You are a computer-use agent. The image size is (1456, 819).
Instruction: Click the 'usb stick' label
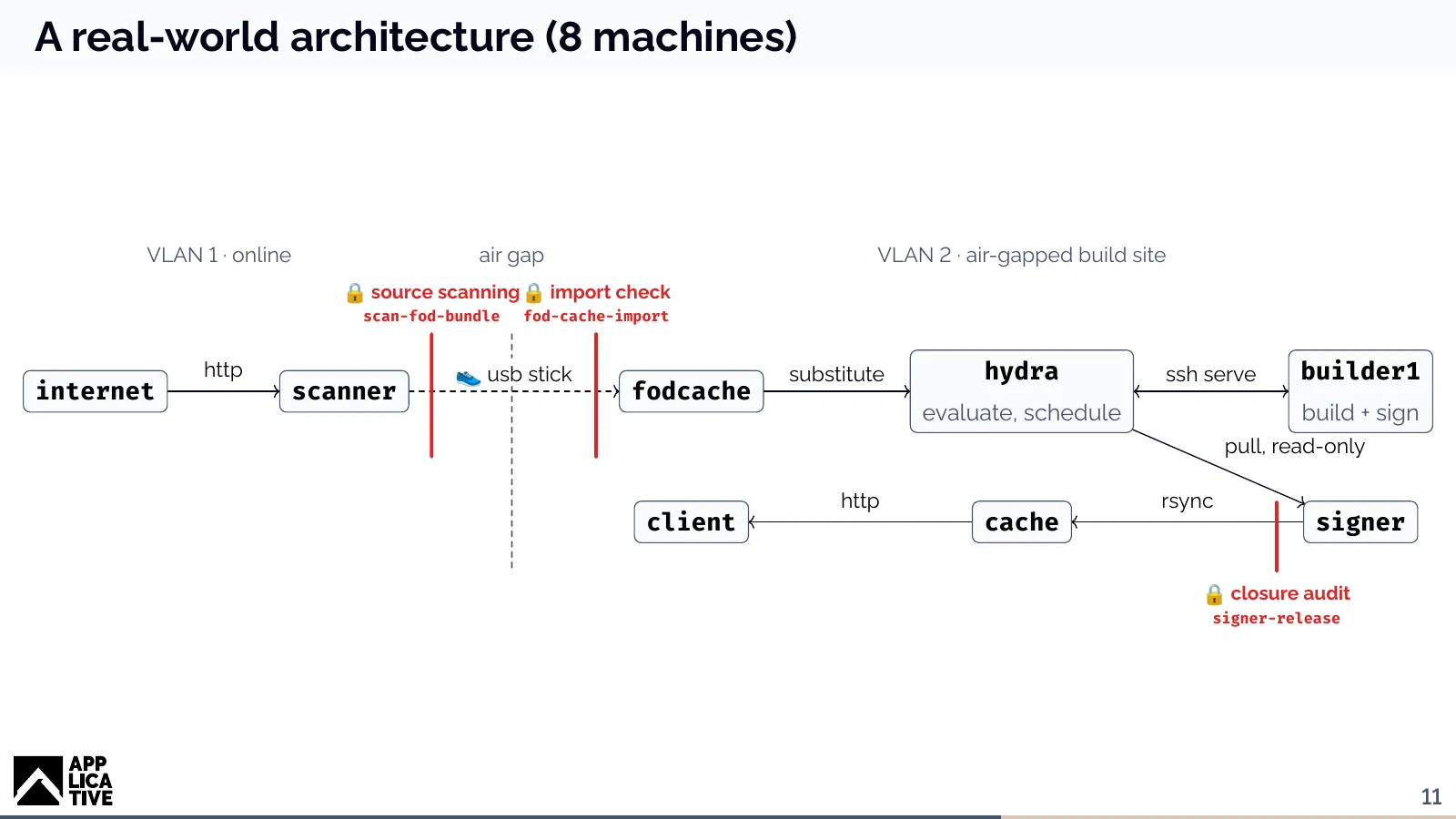click(530, 374)
